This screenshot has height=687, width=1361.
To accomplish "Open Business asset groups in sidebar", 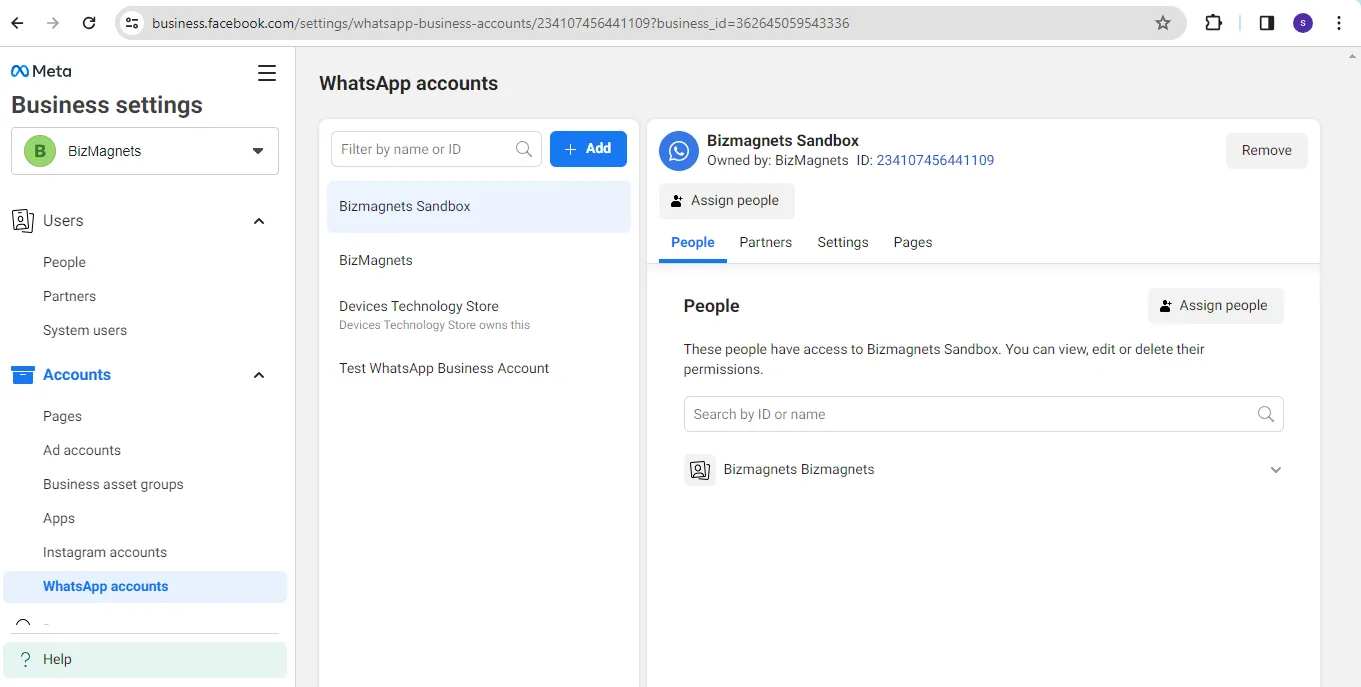I will coord(113,484).
